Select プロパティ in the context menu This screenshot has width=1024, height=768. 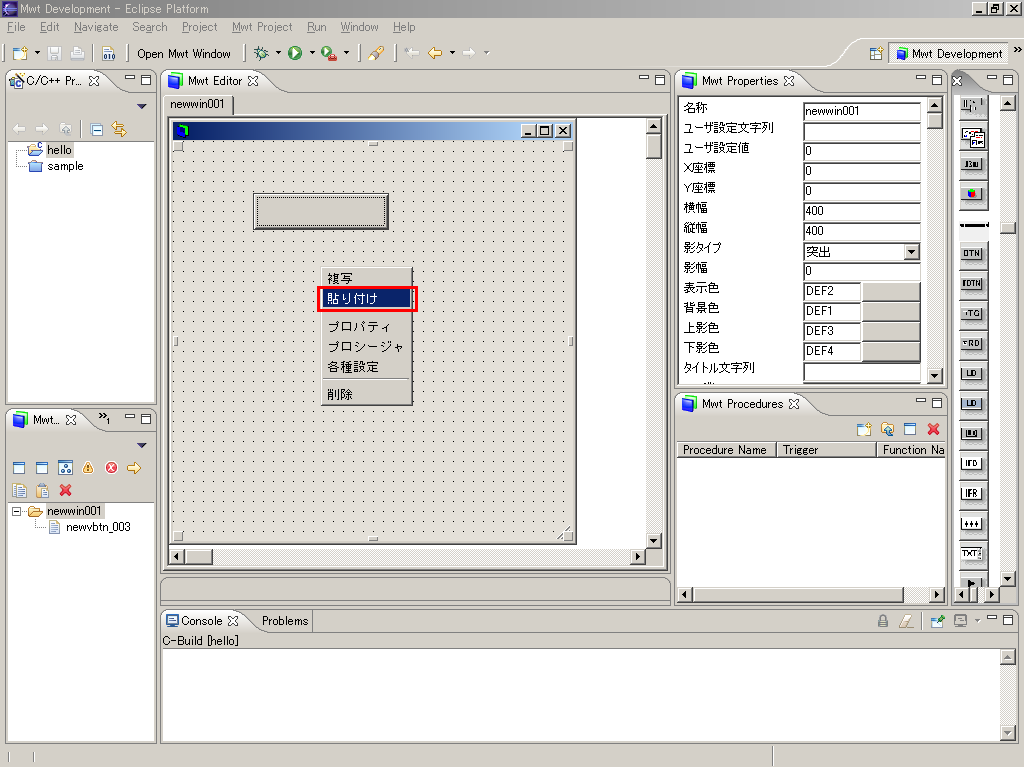366,327
